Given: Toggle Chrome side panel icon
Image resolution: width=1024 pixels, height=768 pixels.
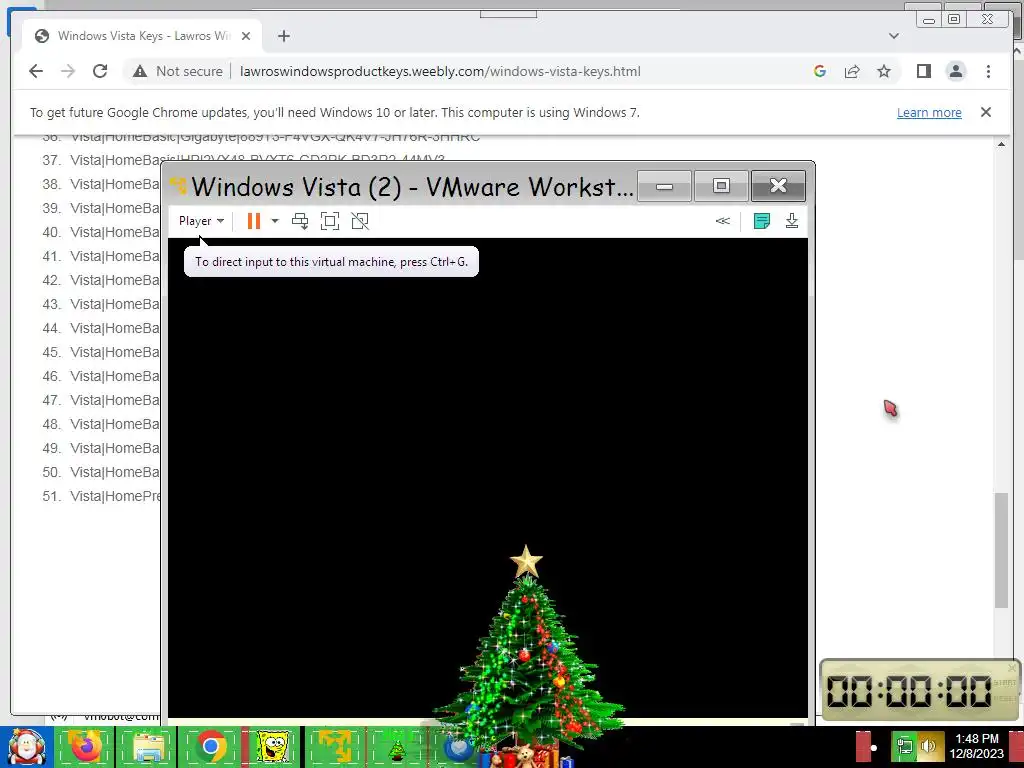Looking at the screenshot, I should pyautogui.click(x=923, y=71).
